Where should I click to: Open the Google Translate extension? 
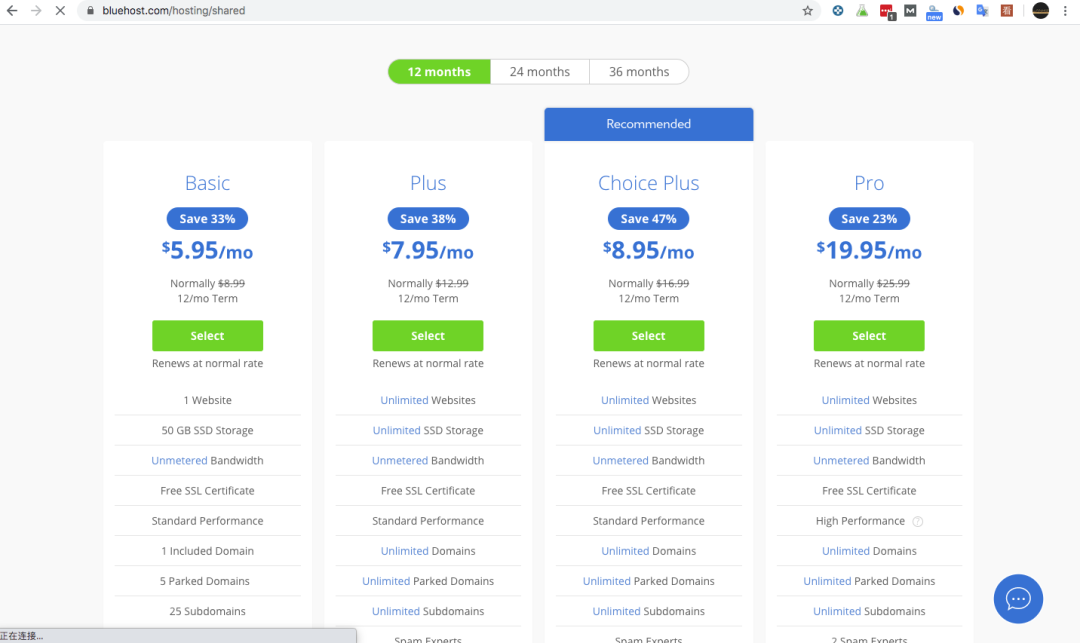[x=982, y=10]
